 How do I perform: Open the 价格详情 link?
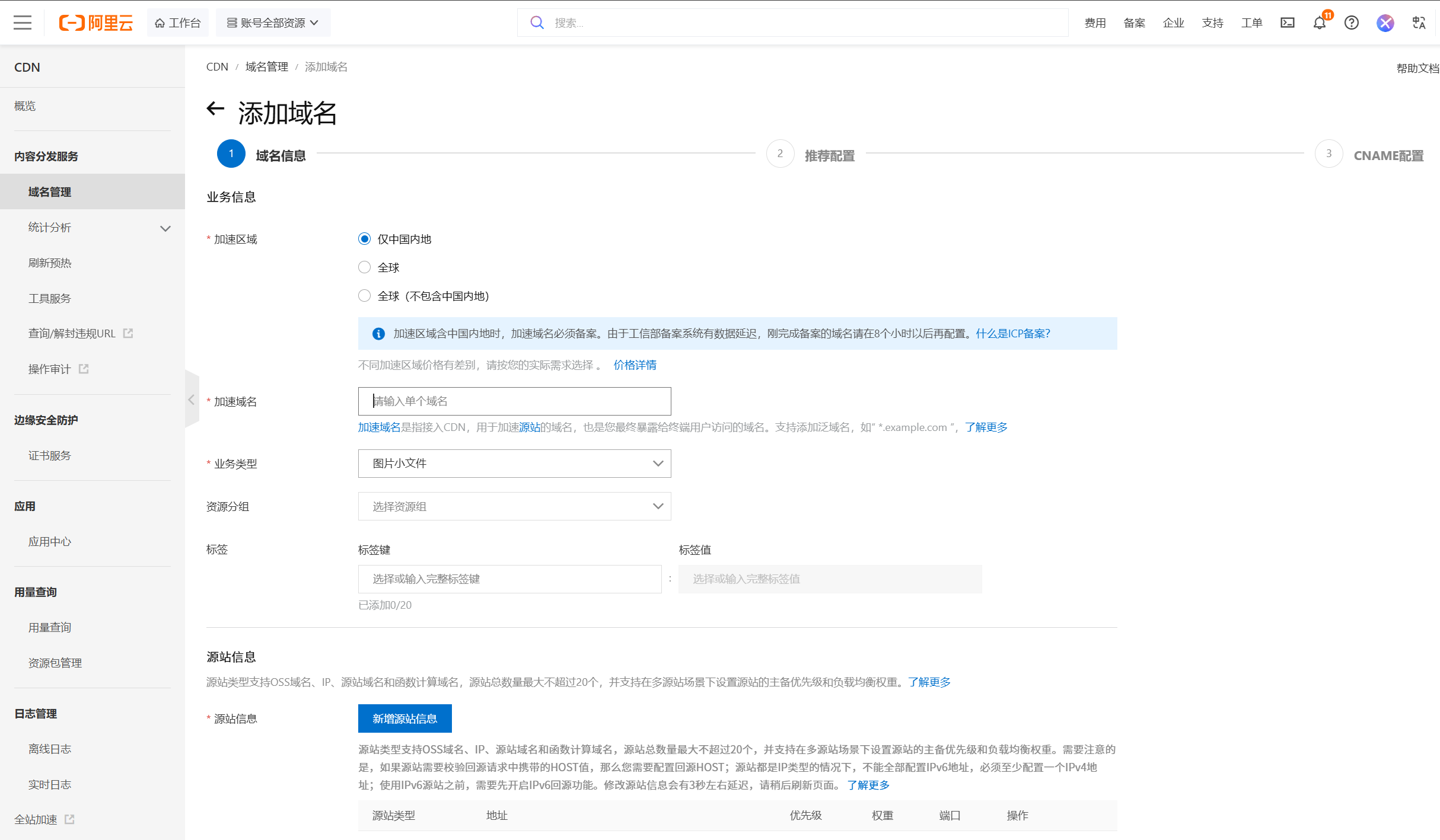click(635, 365)
